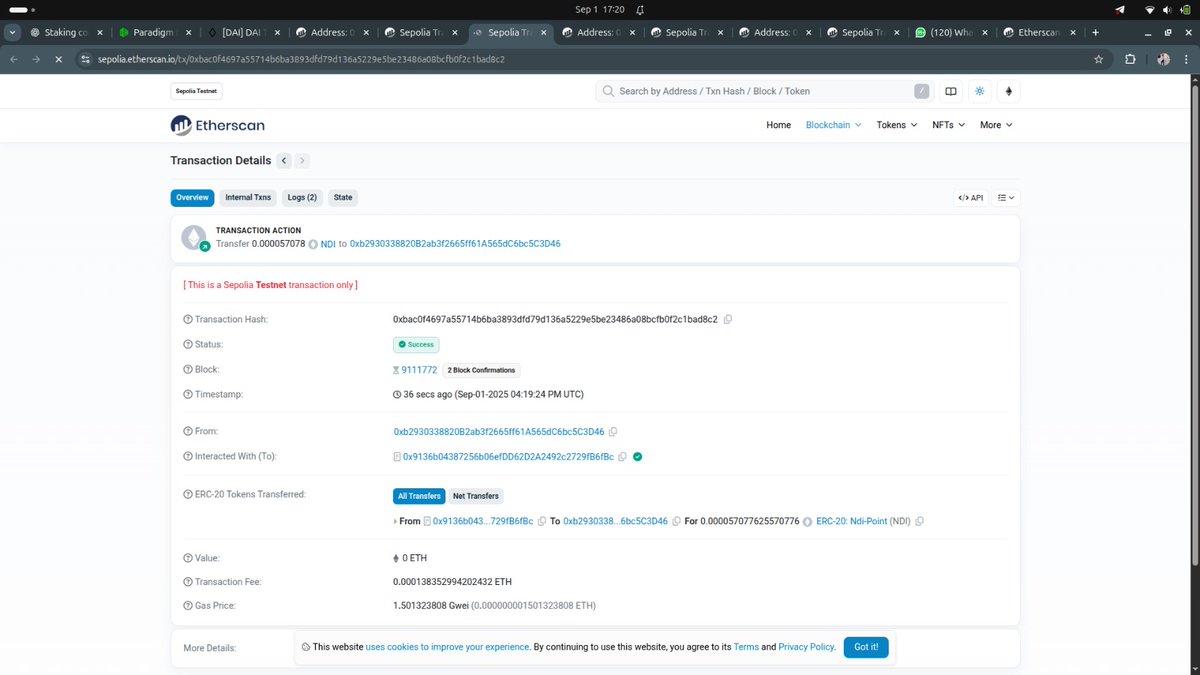Click the API button
The image size is (1200, 675).
971,198
